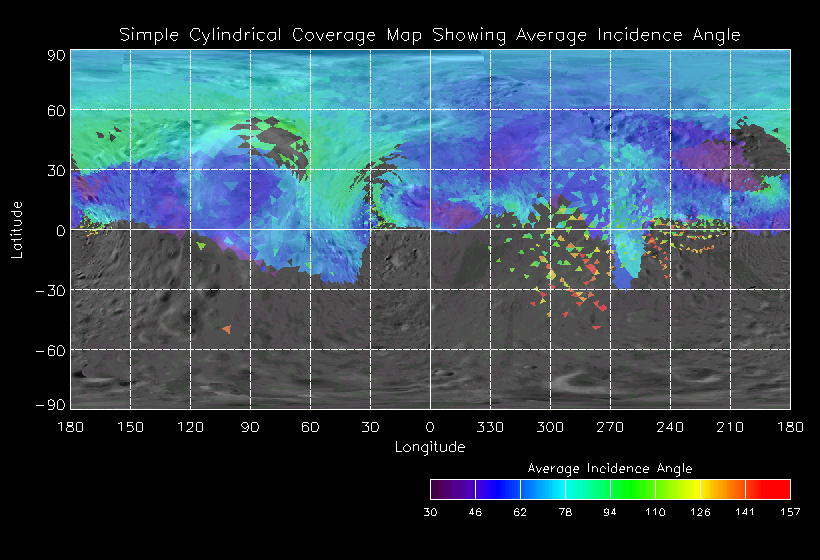Click the longitude tick label 270
Image resolution: width=820 pixels, height=560 pixels.
pyautogui.click(x=610, y=428)
